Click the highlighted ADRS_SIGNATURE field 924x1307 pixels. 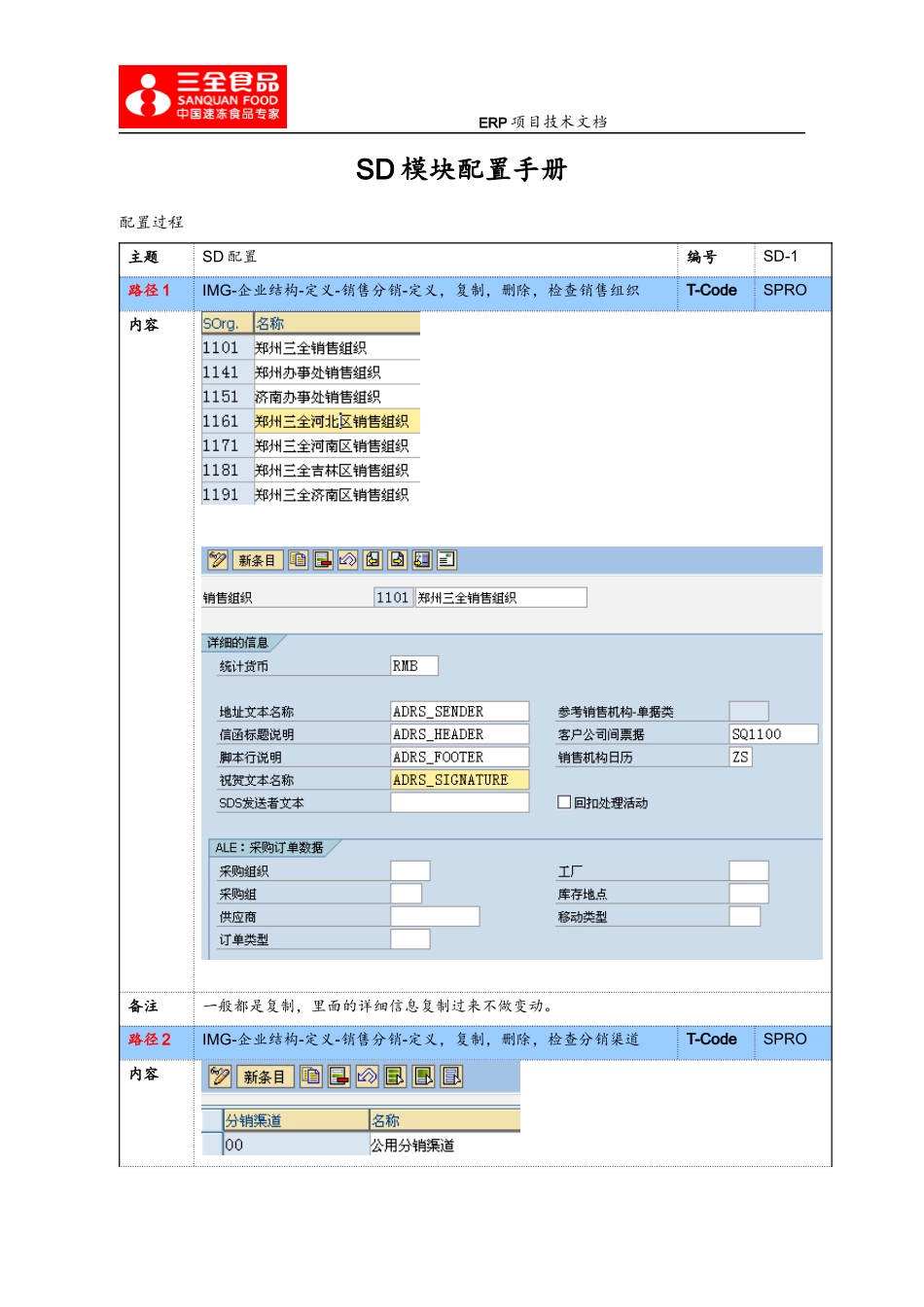[x=460, y=780]
